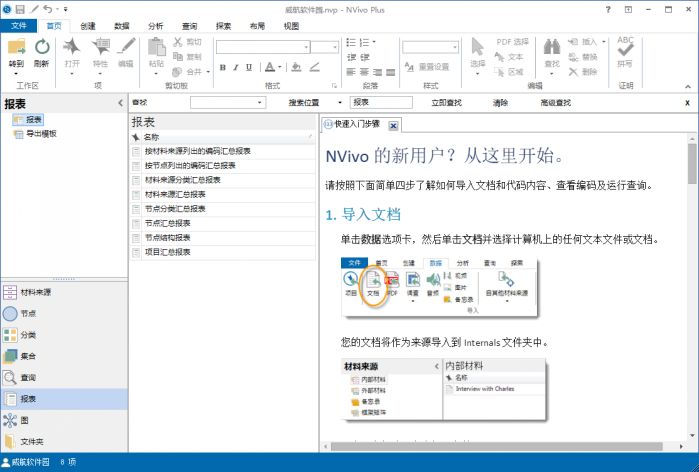The width and height of the screenshot is (699, 472).
Task: Click the 粘贴 paste icon
Action: (x=156, y=47)
